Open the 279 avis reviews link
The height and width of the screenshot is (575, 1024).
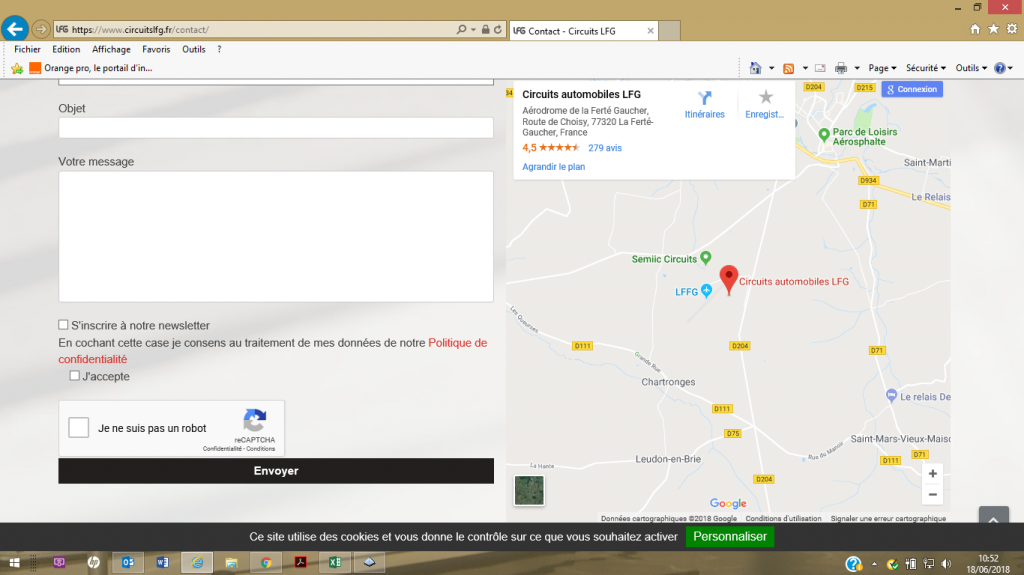click(605, 148)
